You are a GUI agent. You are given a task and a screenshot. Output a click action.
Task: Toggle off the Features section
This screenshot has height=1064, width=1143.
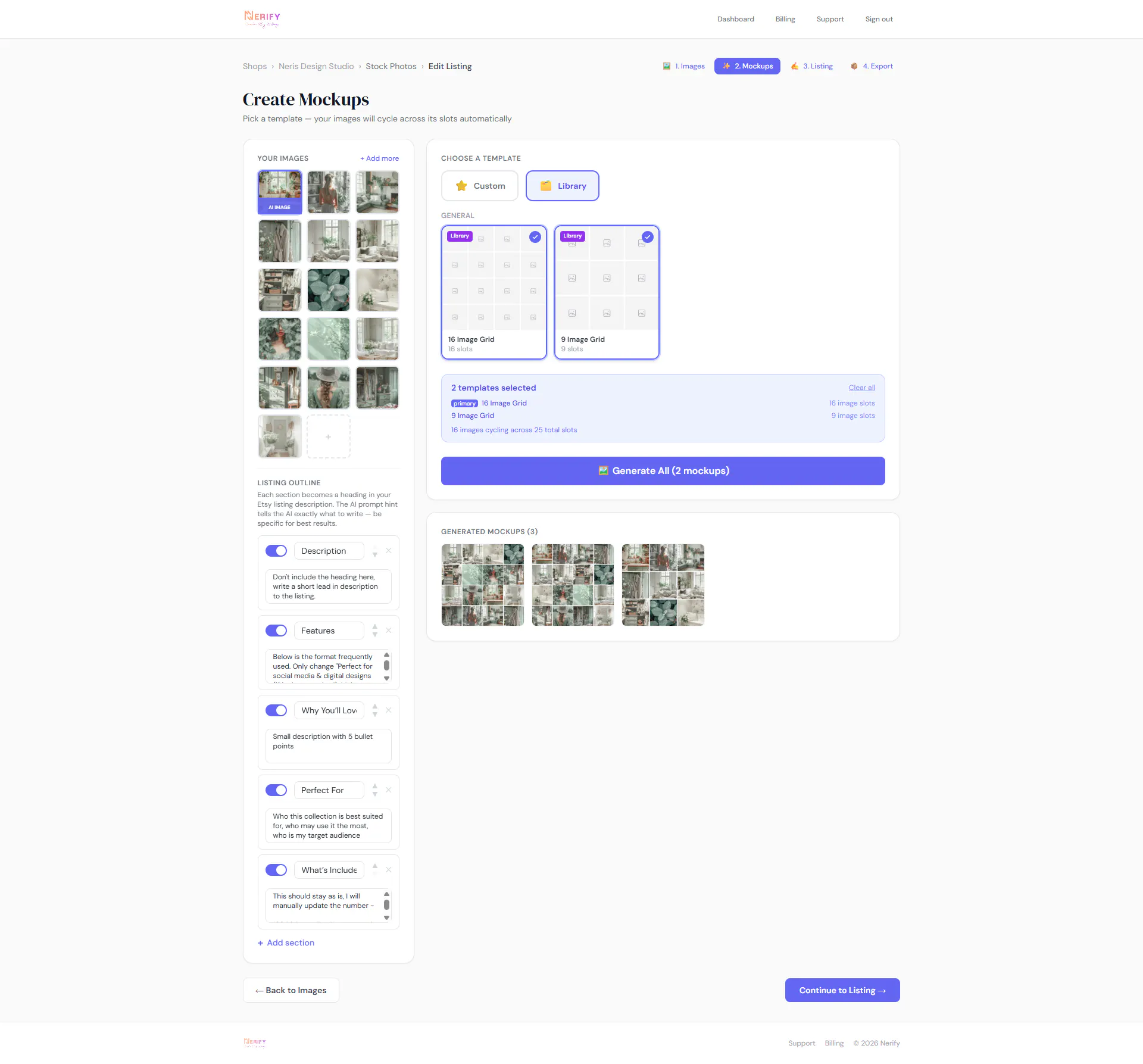pos(276,631)
